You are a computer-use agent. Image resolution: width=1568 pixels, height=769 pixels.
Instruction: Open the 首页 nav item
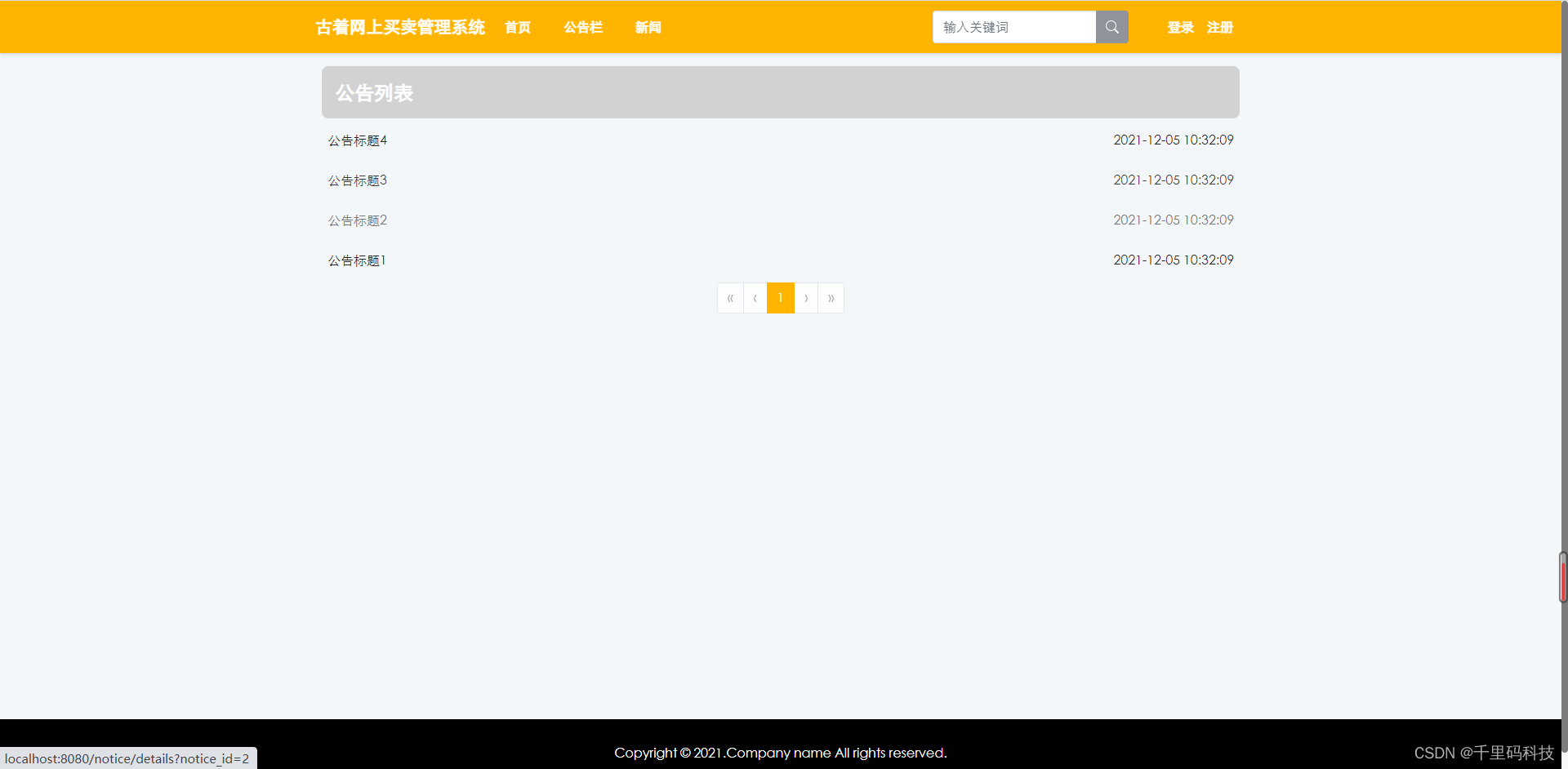pos(518,28)
